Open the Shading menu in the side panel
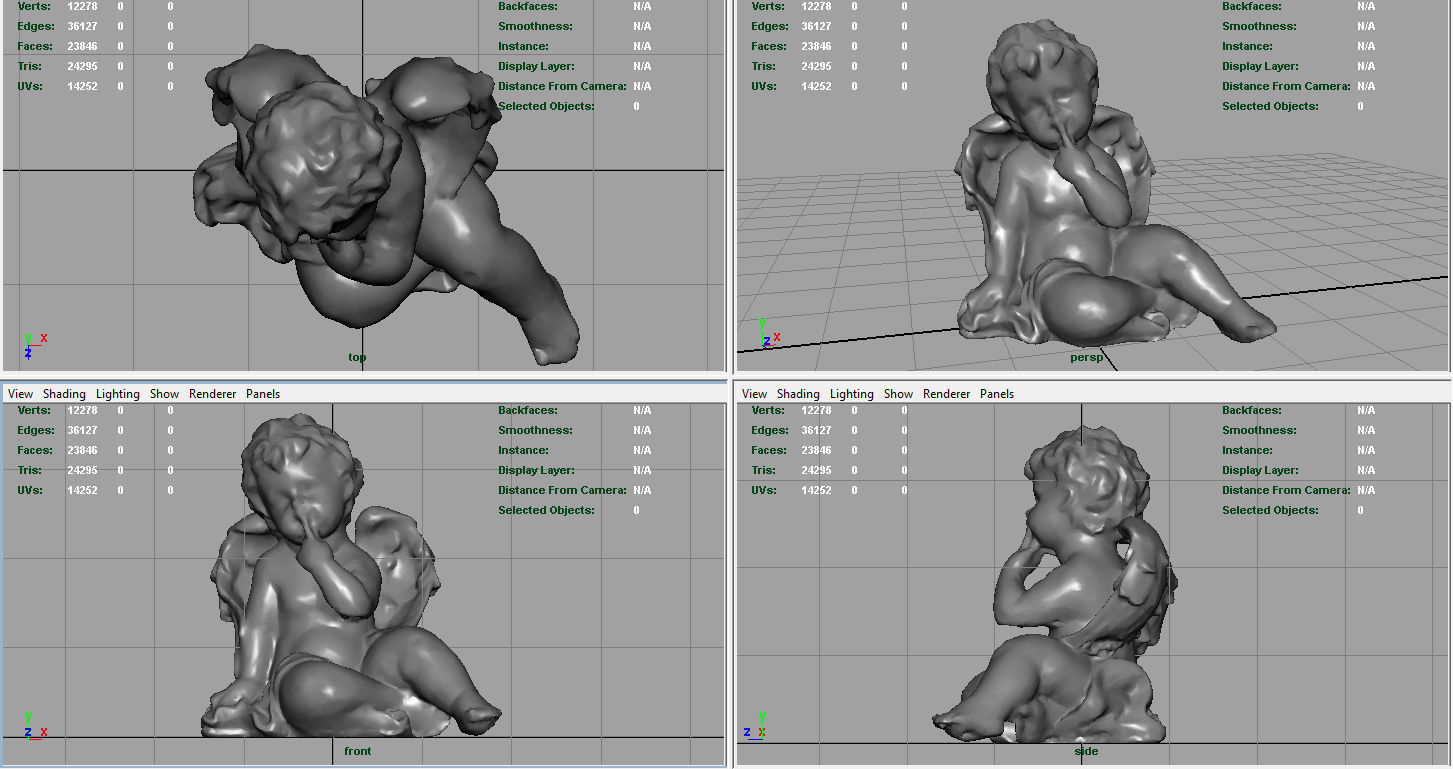The width and height of the screenshot is (1453, 769). [798, 394]
